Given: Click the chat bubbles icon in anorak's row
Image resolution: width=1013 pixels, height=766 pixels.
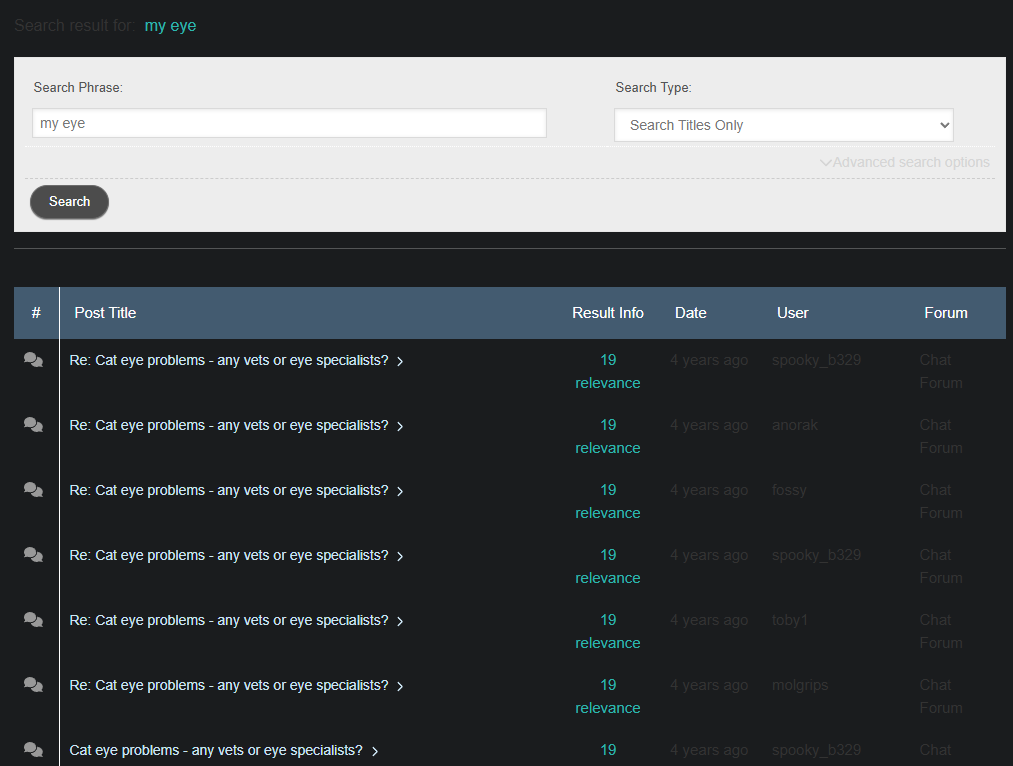Looking at the screenshot, I should pyautogui.click(x=33, y=425).
